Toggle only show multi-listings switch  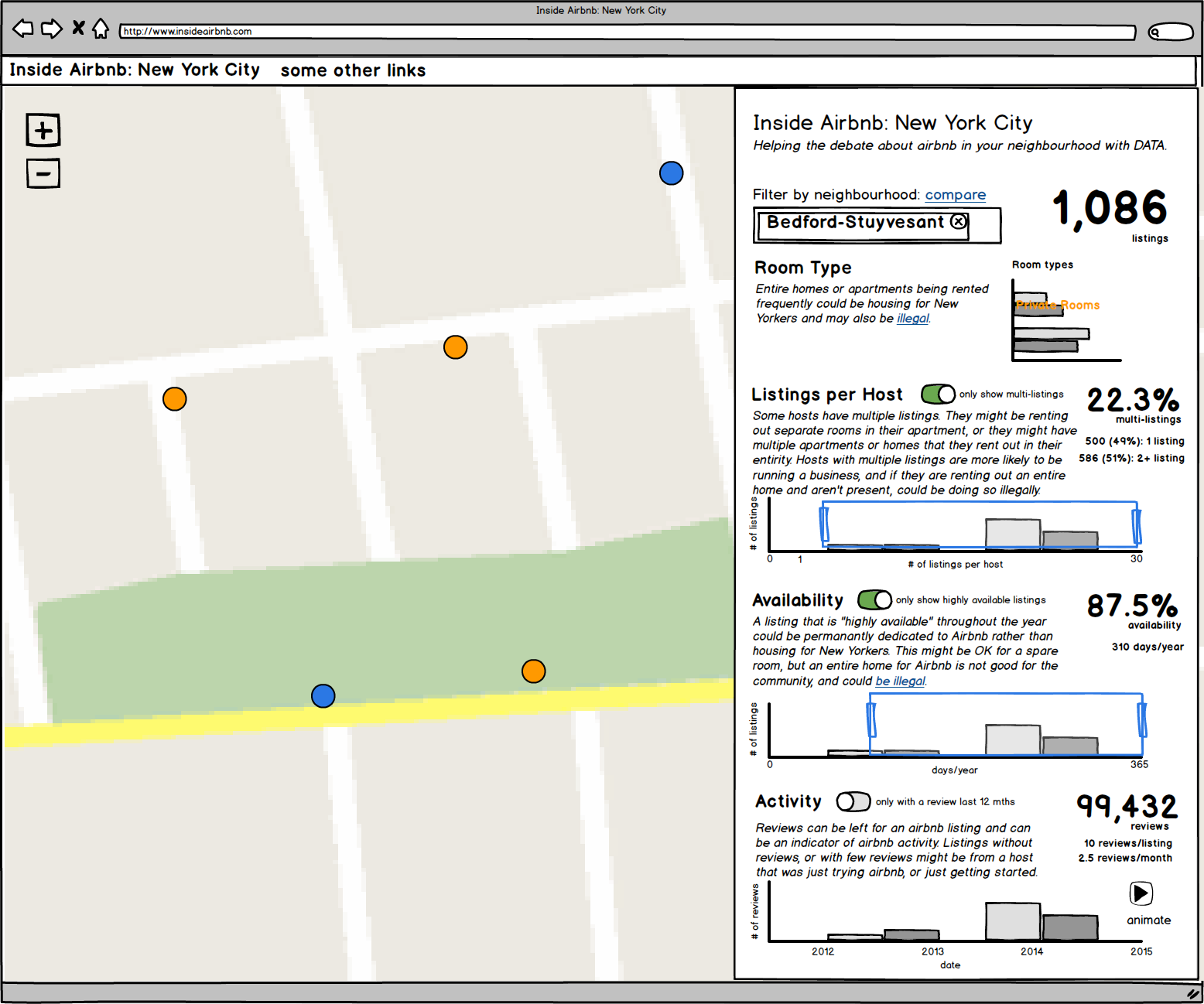(938, 394)
